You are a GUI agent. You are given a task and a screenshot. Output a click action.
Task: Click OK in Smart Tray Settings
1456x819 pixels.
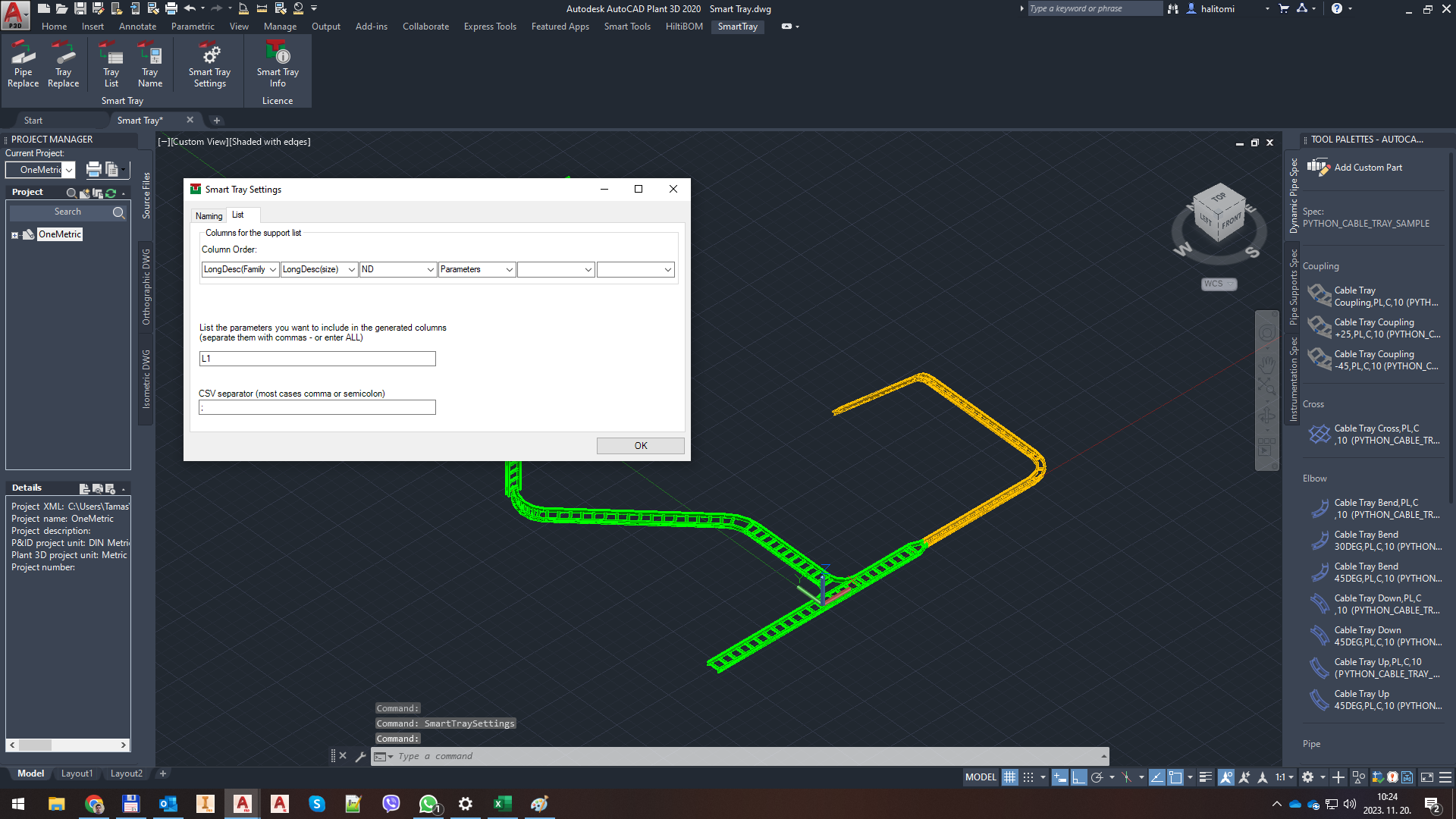(x=640, y=446)
